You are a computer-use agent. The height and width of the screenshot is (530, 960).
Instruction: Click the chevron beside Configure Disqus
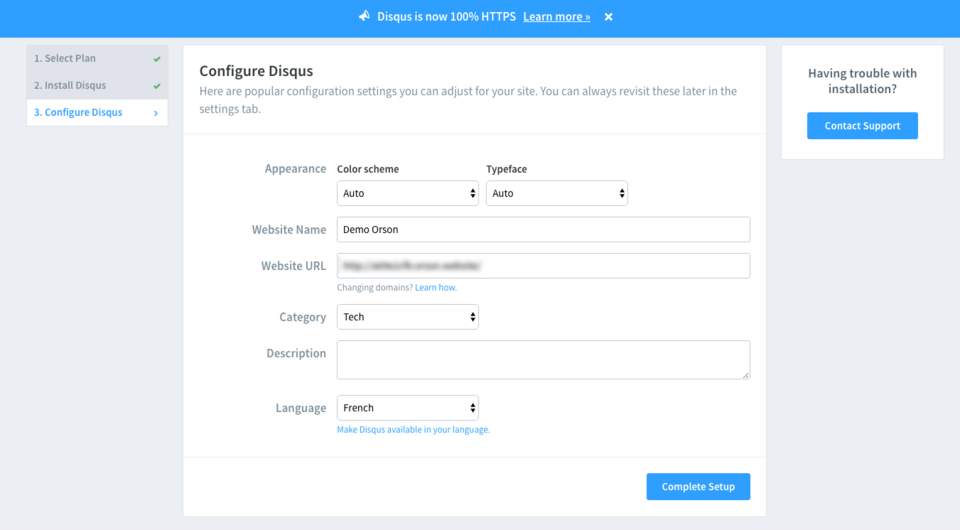(156, 113)
